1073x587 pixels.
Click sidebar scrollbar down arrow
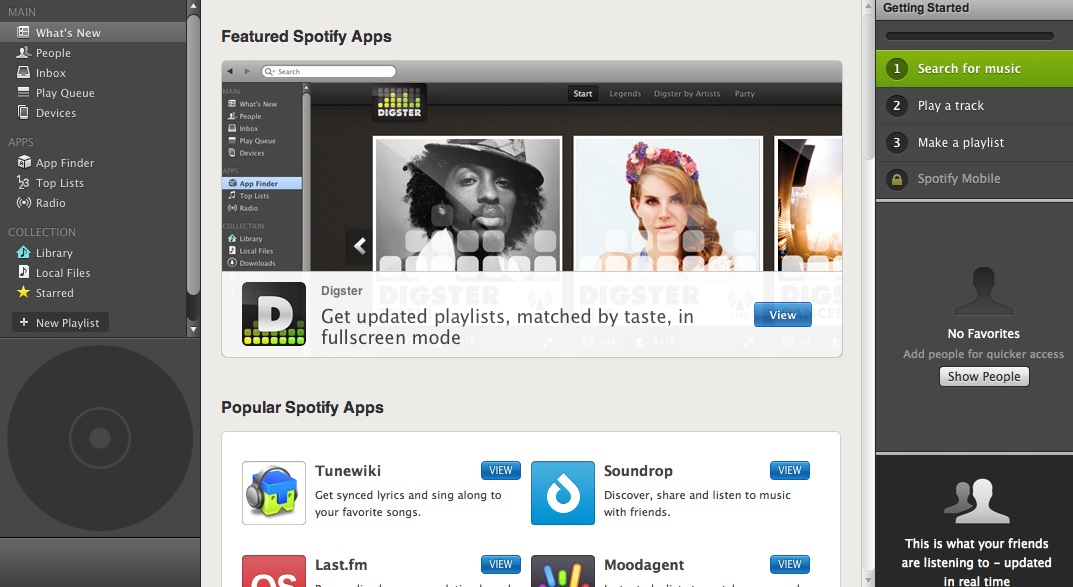tap(194, 329)
